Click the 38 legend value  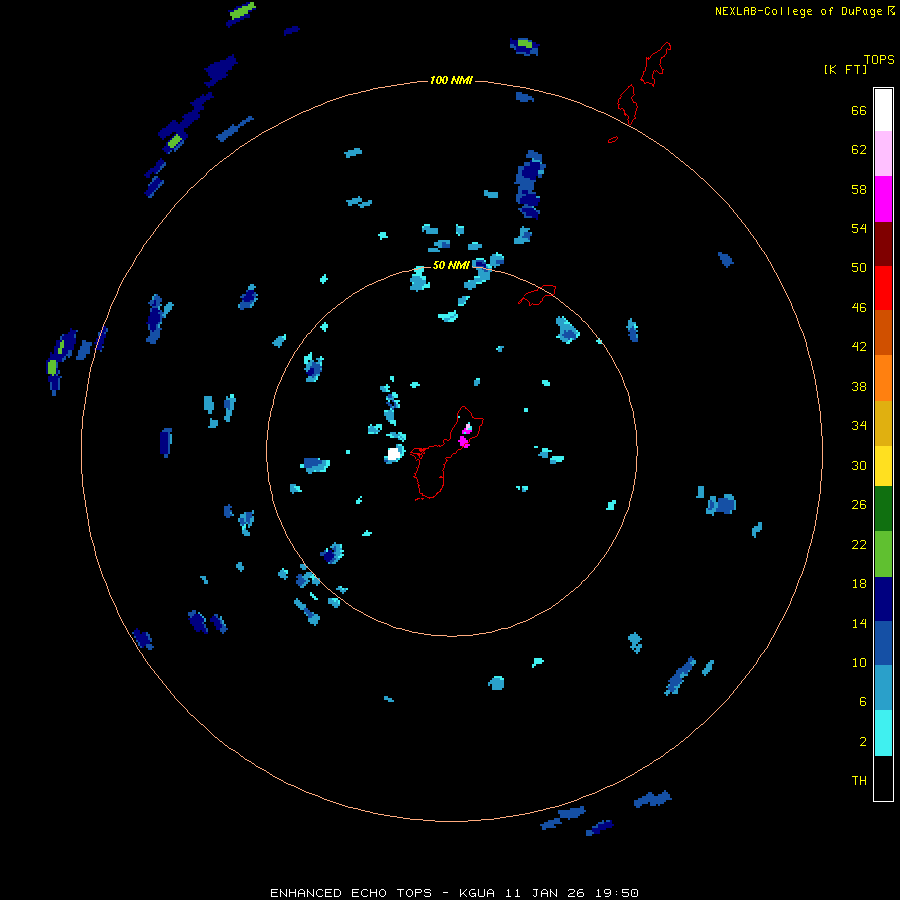[x=859, y=386]
